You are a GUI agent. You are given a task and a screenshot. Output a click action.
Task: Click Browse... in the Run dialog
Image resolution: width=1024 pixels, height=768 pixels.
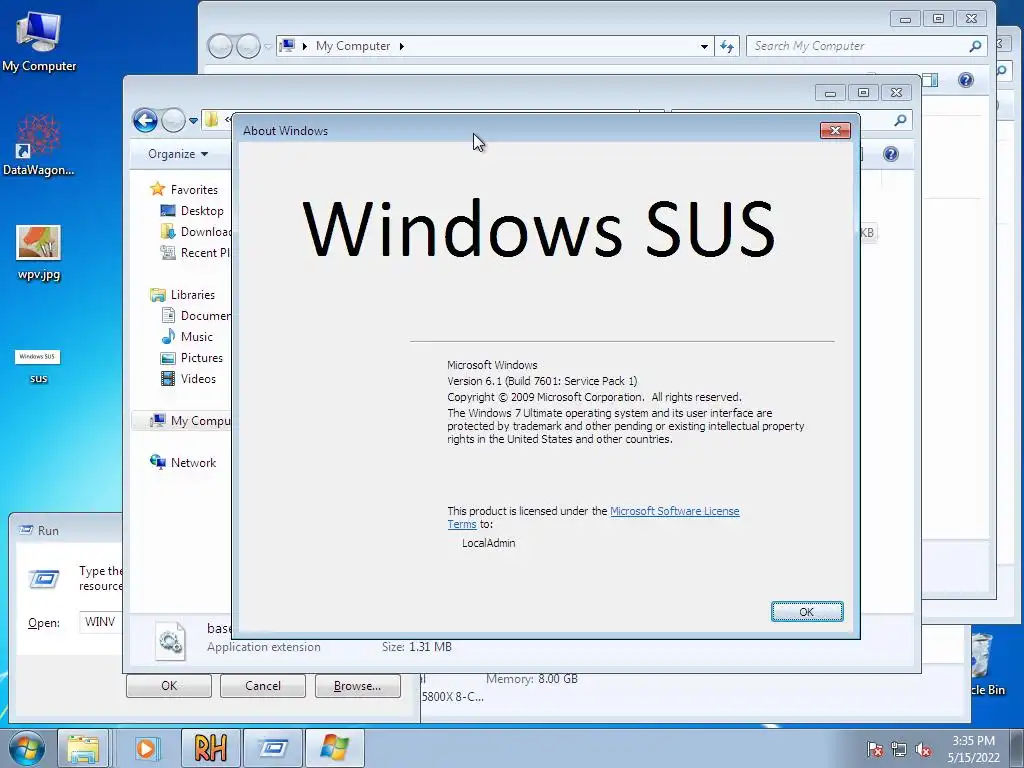(357, 686)
